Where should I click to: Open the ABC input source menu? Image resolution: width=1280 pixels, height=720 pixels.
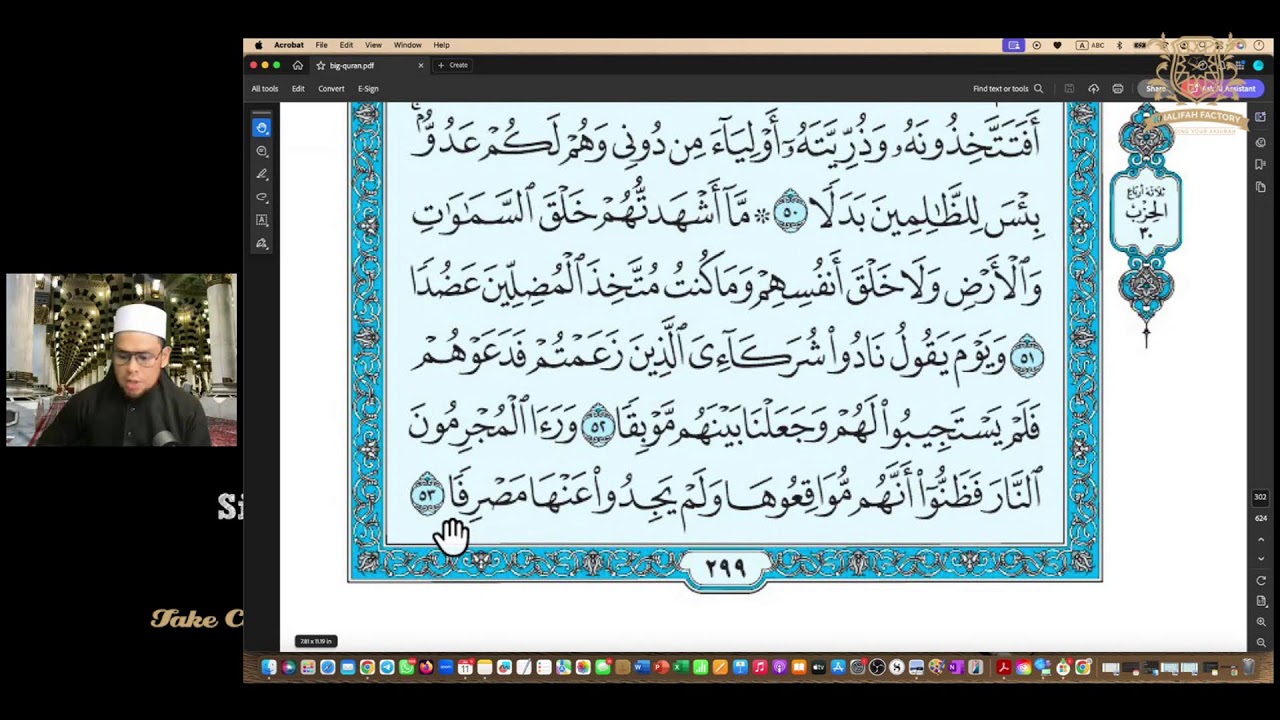click(1090, 45)
